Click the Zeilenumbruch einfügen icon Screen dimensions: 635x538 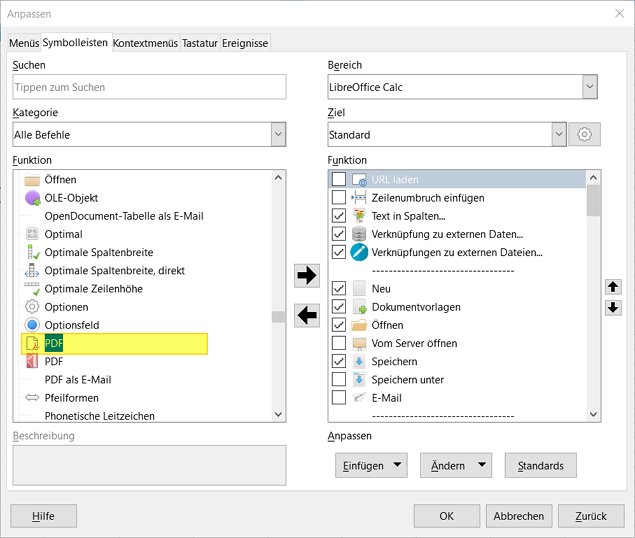coord(359,198)
